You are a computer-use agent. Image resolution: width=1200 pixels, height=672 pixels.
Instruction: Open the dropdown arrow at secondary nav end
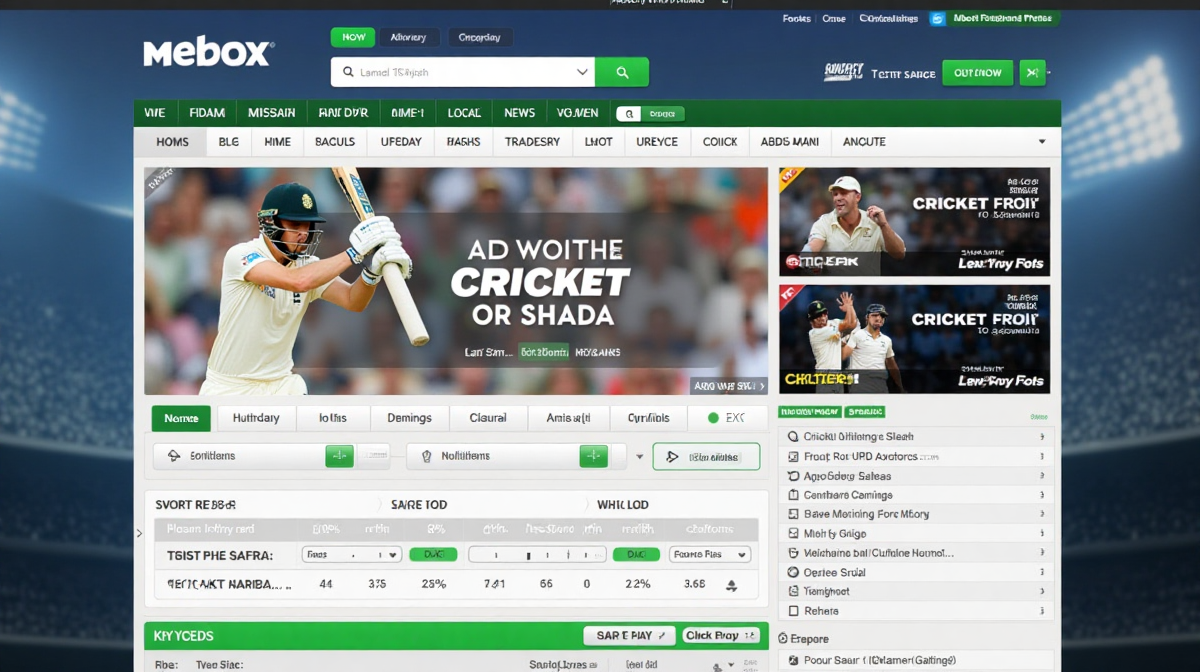tap(1042, 142)
